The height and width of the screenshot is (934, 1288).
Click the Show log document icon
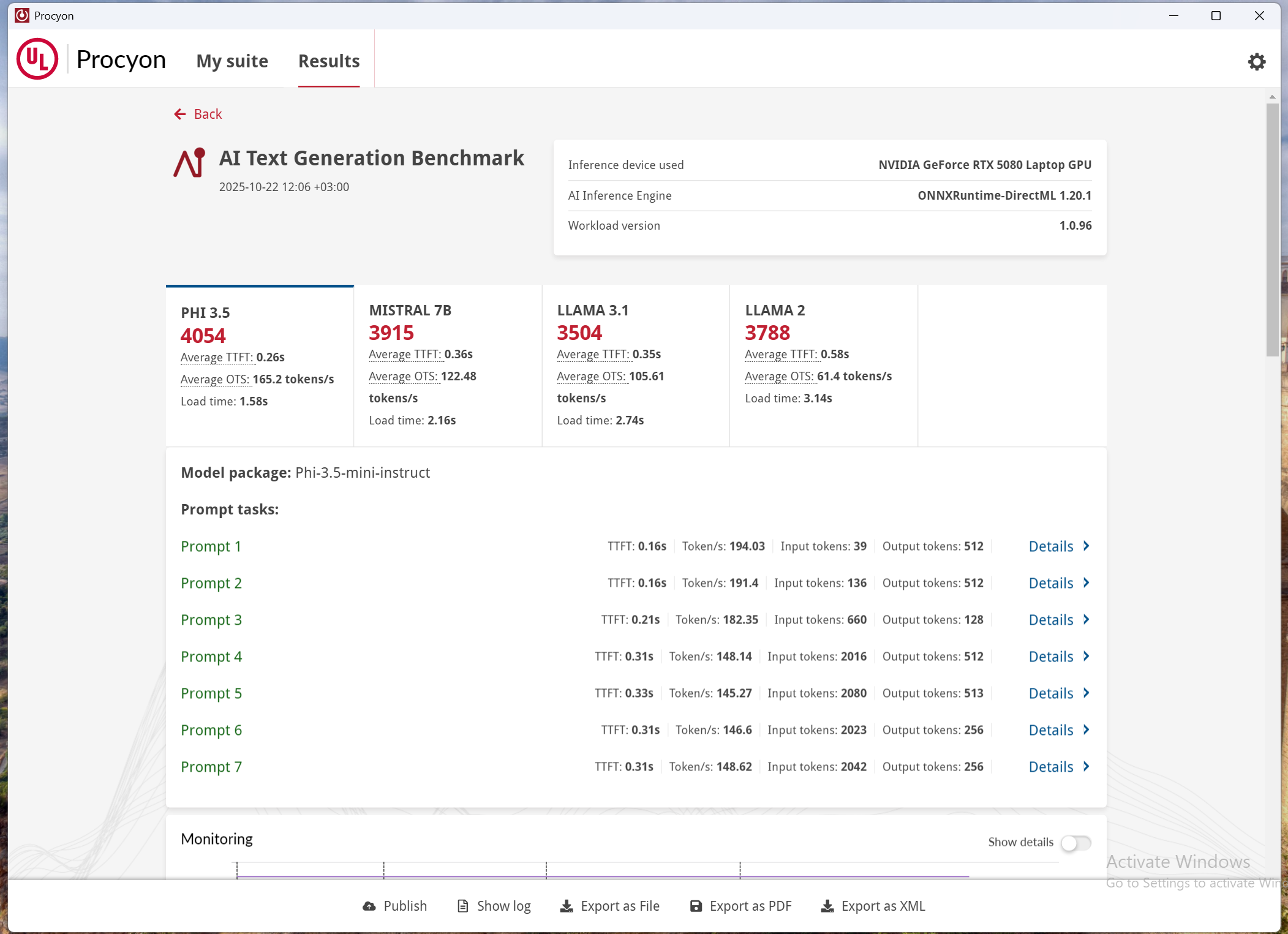(463, 906)
